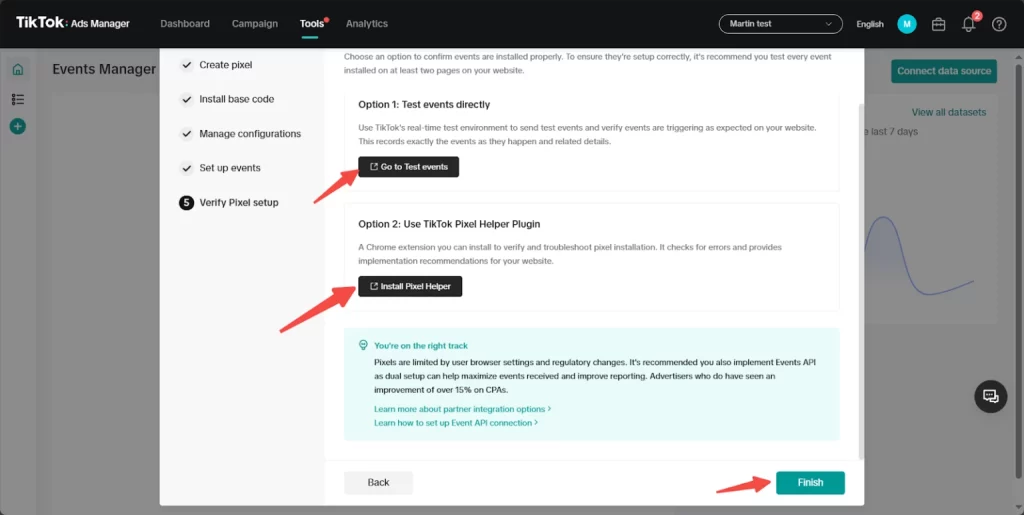
Task: Open the notifications bell icon
Action: click(x=968, y=24)
